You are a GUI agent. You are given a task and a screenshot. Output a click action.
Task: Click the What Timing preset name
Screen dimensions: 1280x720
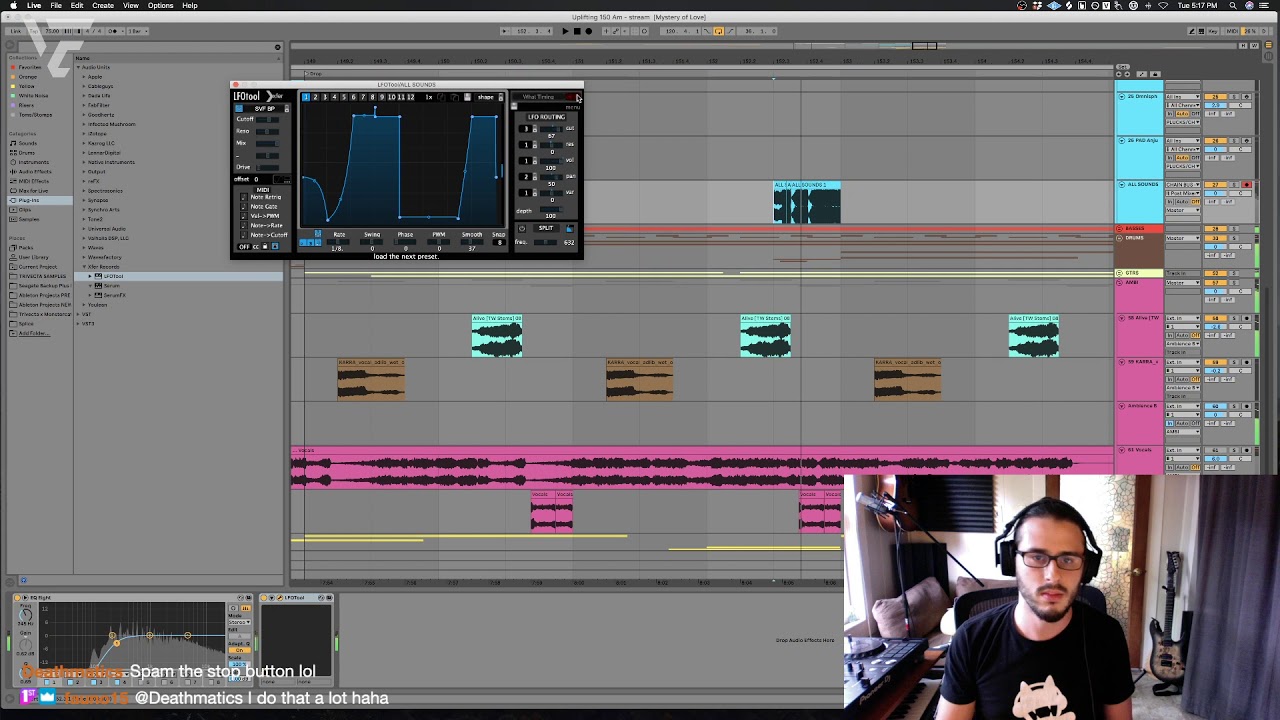pyautogui.click(x=538, y=97)
